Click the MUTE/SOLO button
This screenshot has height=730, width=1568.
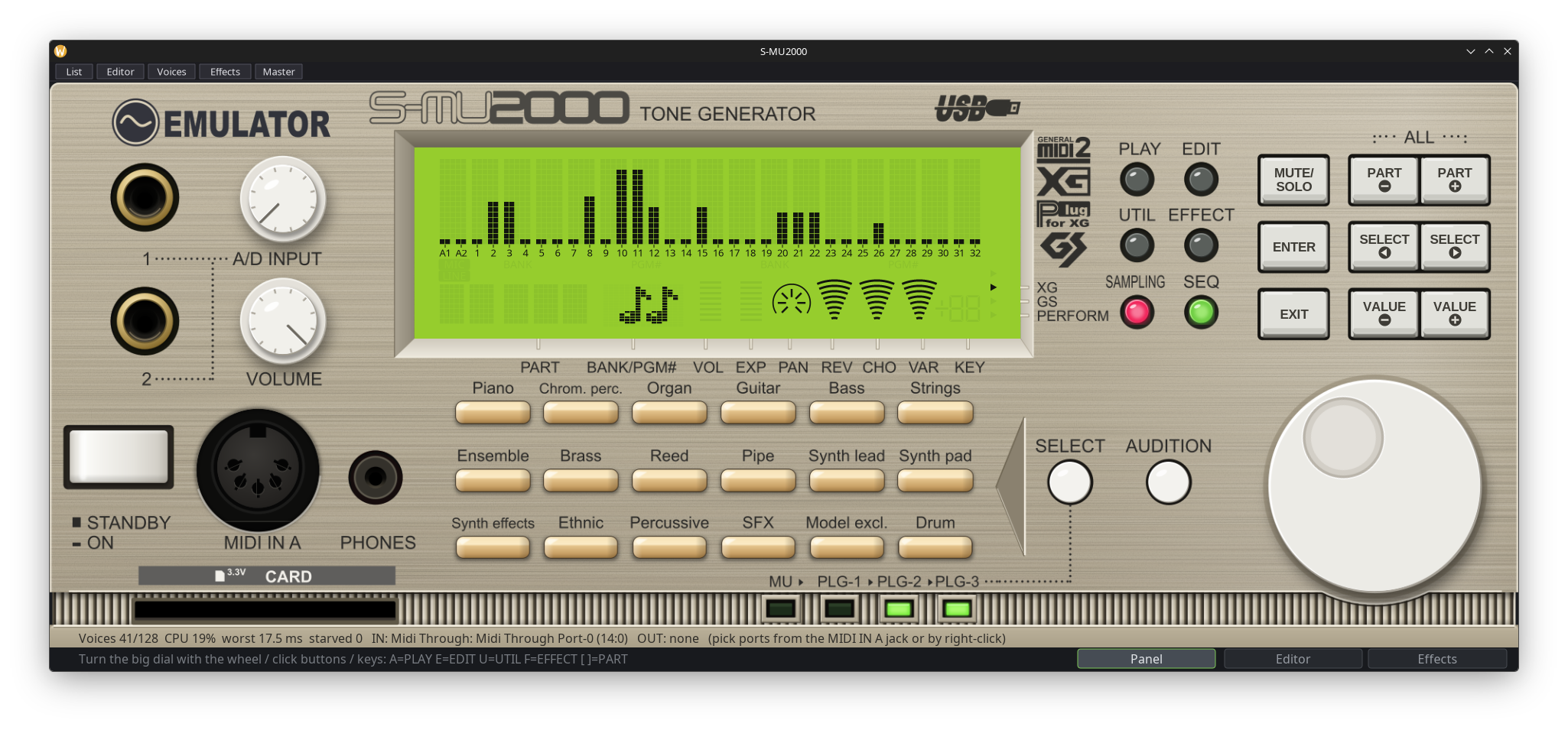1293,180
